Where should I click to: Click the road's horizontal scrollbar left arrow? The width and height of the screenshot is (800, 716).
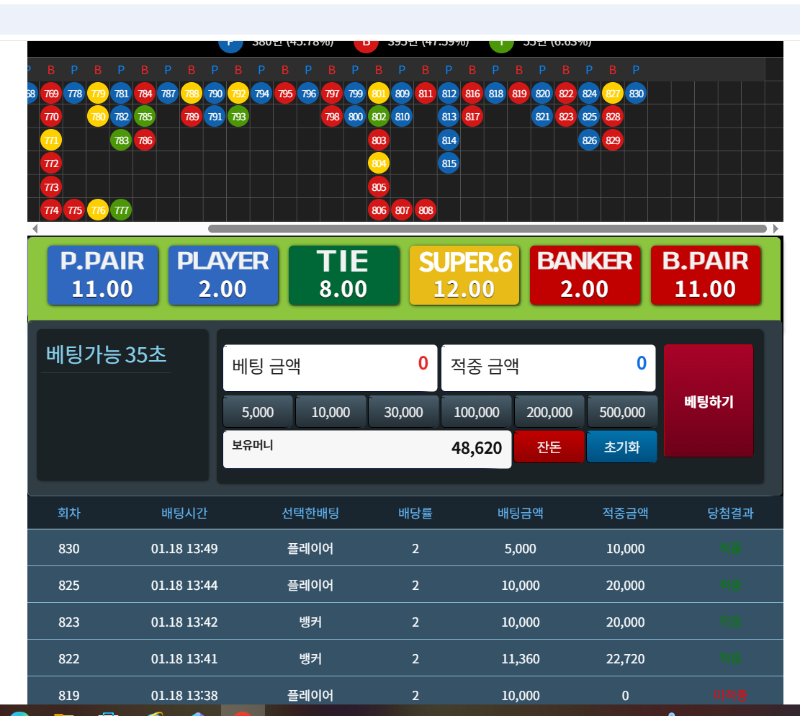[x=37, y=229]
